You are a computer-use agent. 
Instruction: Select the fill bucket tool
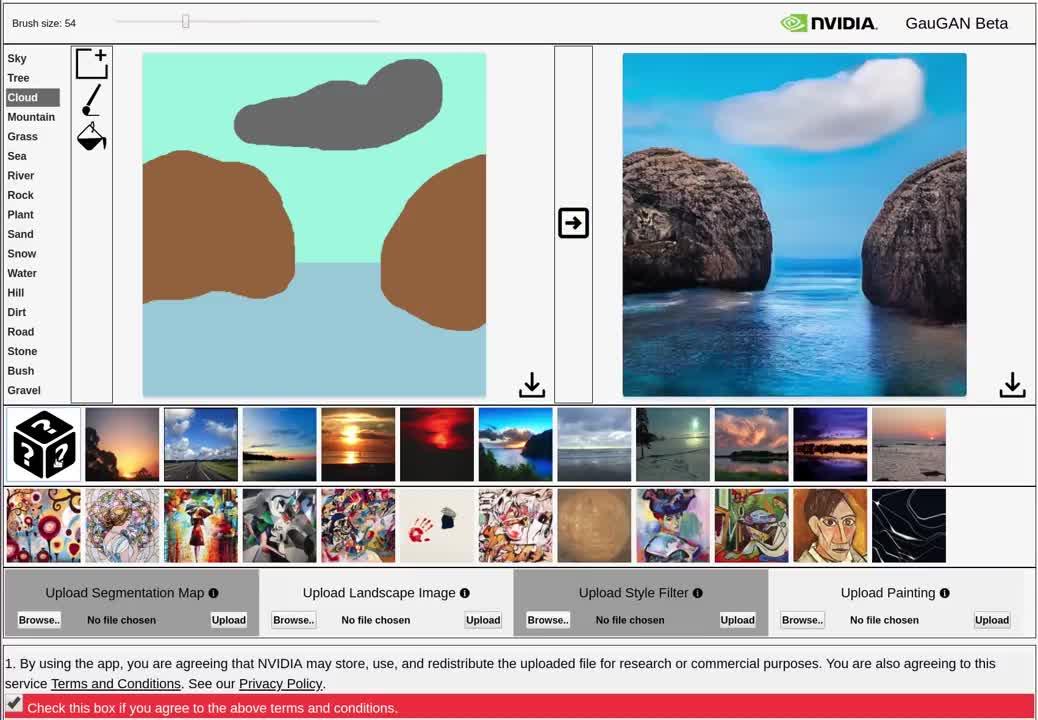[x=91, y=137]
